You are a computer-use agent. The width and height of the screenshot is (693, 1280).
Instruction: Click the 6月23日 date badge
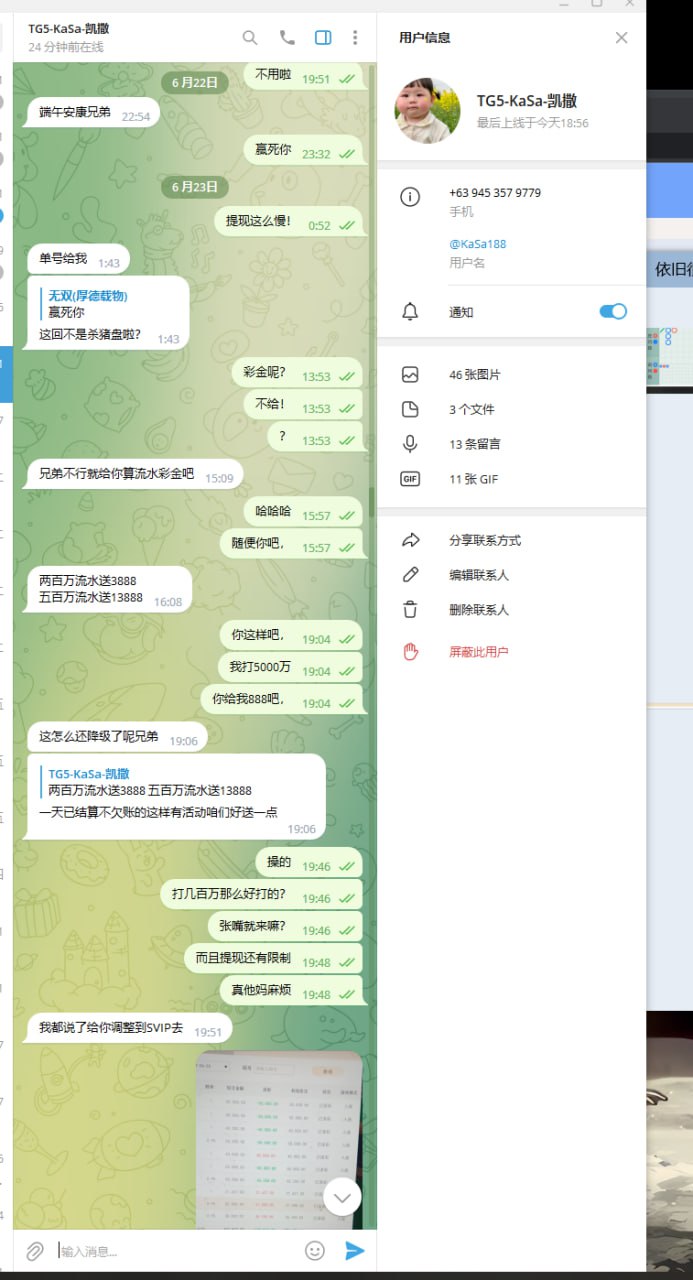tap(195, 187)
